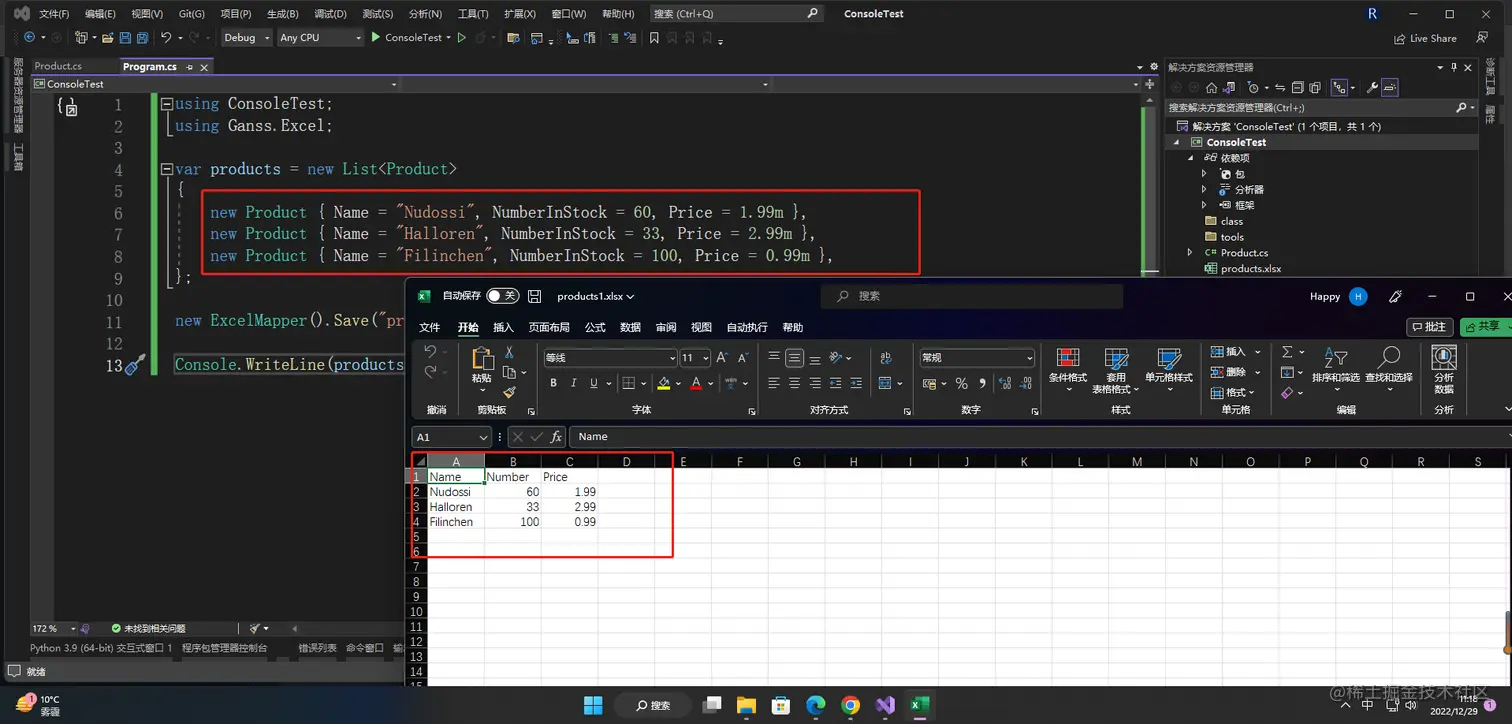Viewport: 1512px width, 724px height.
Task: Toggle Preview Selected Items in Solution Explorer
Action: click(1391, 87)
